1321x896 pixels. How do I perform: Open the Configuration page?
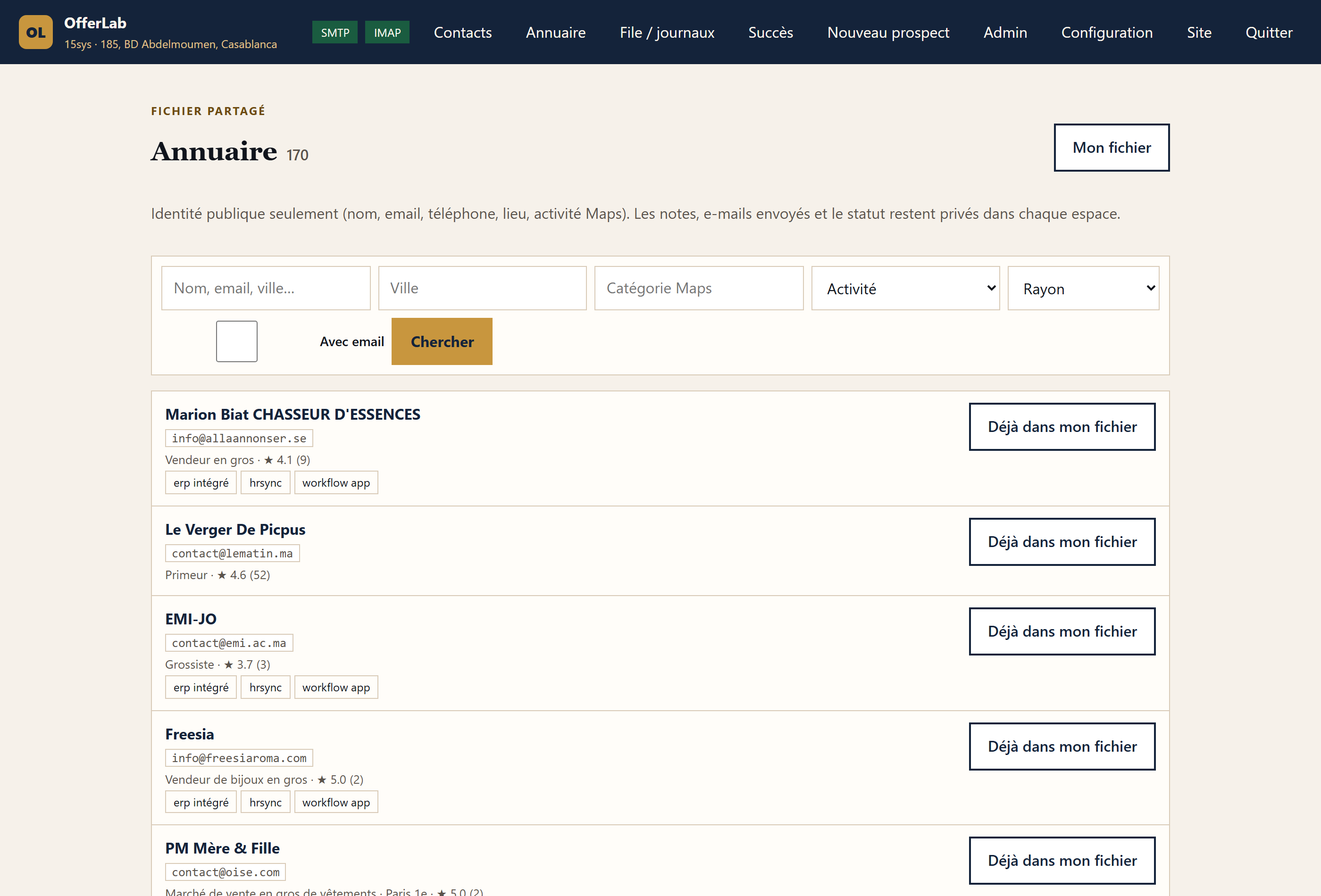tap(1107, 33)
